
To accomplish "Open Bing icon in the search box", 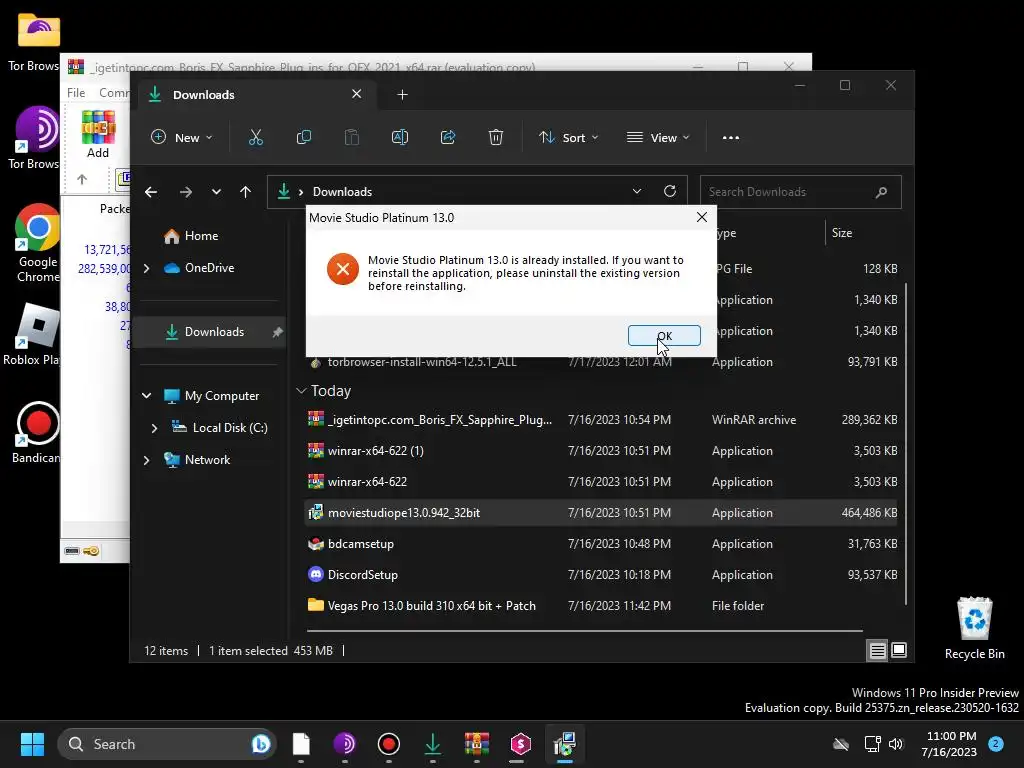I will click(x=261, y=744).
